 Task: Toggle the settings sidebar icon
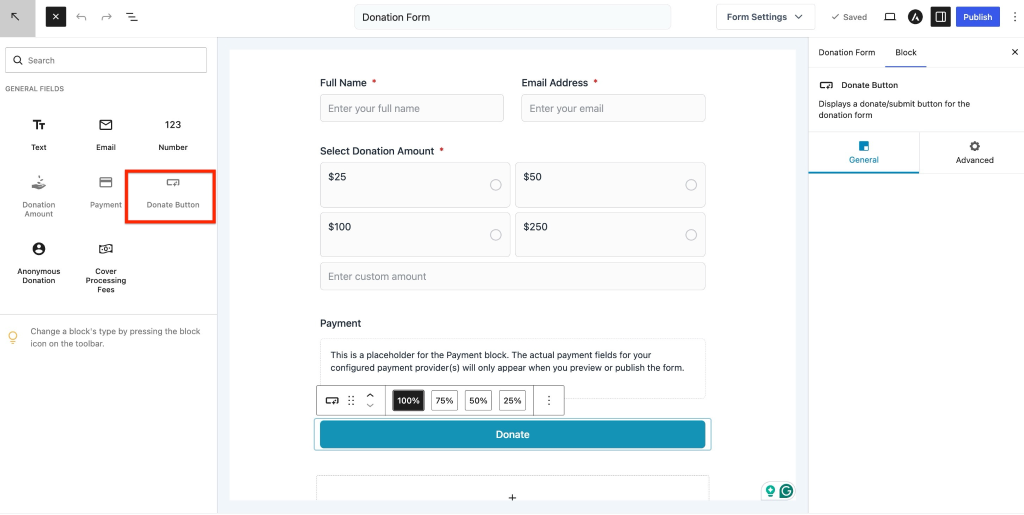coord(940,17)
